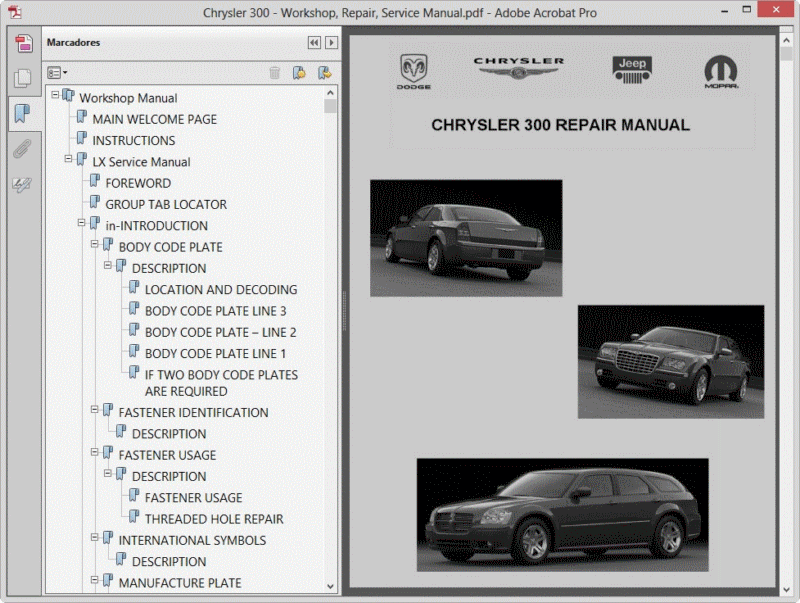Collapse the LX Service Manual node
800x603 pixels.
click(68, 159)
